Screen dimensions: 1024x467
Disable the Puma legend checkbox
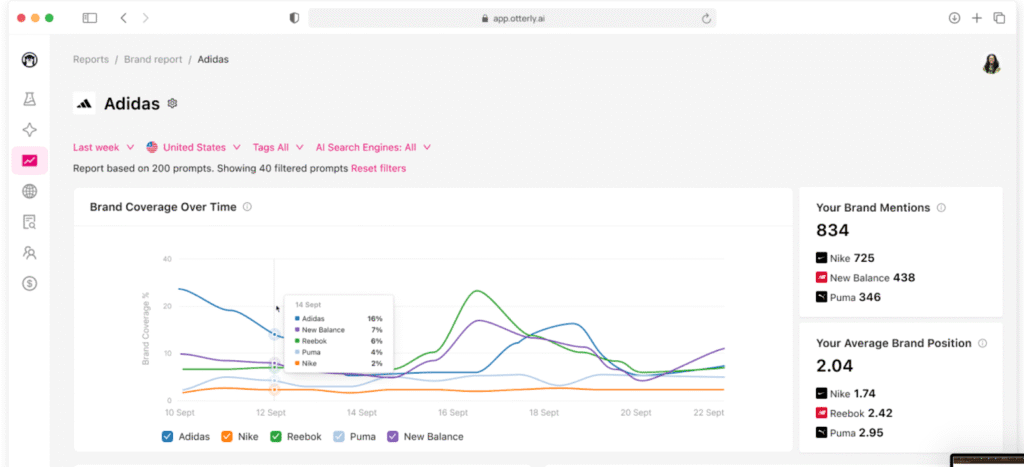point(338,436)
